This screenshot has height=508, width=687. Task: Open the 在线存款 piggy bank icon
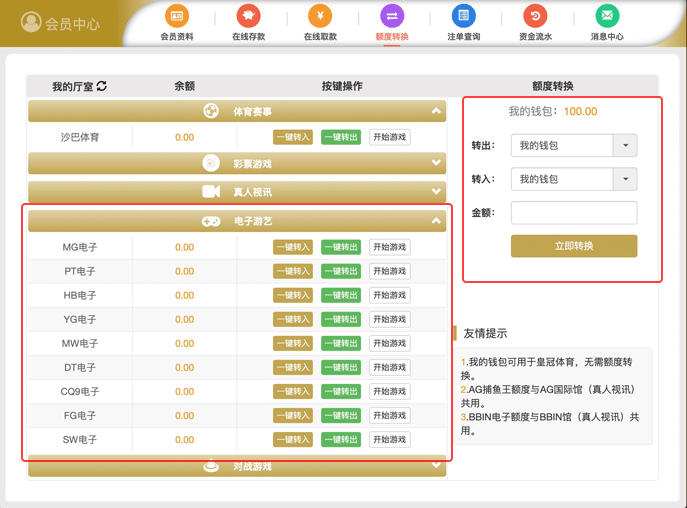248,17
